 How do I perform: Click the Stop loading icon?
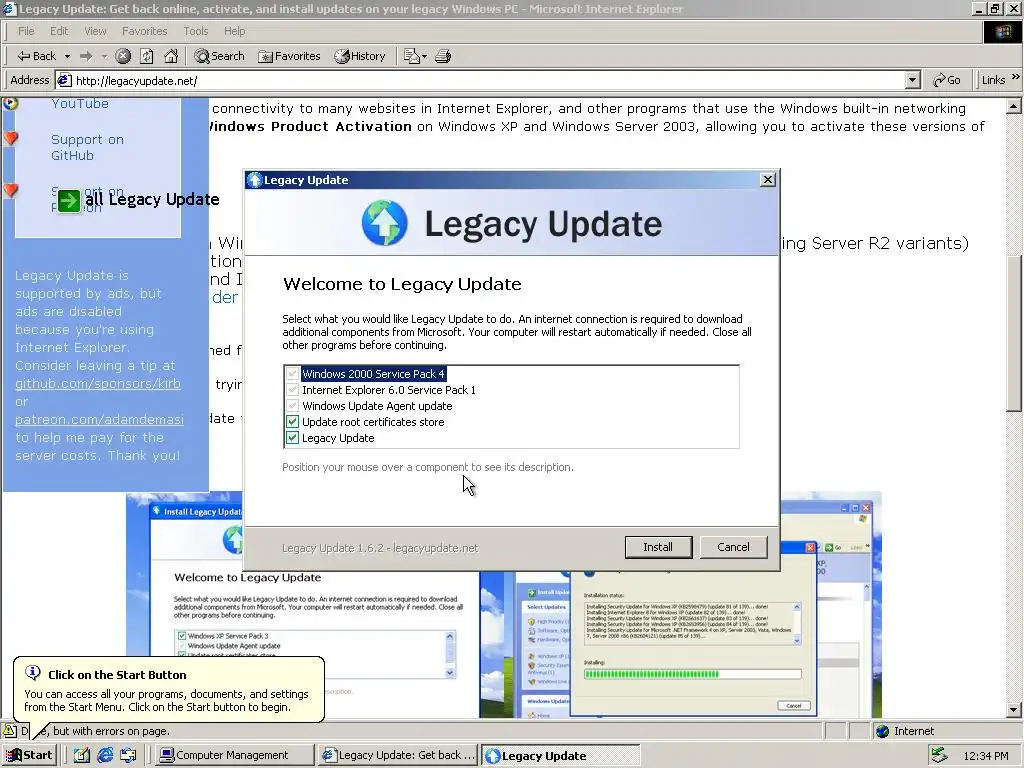[x=123, y=56]
